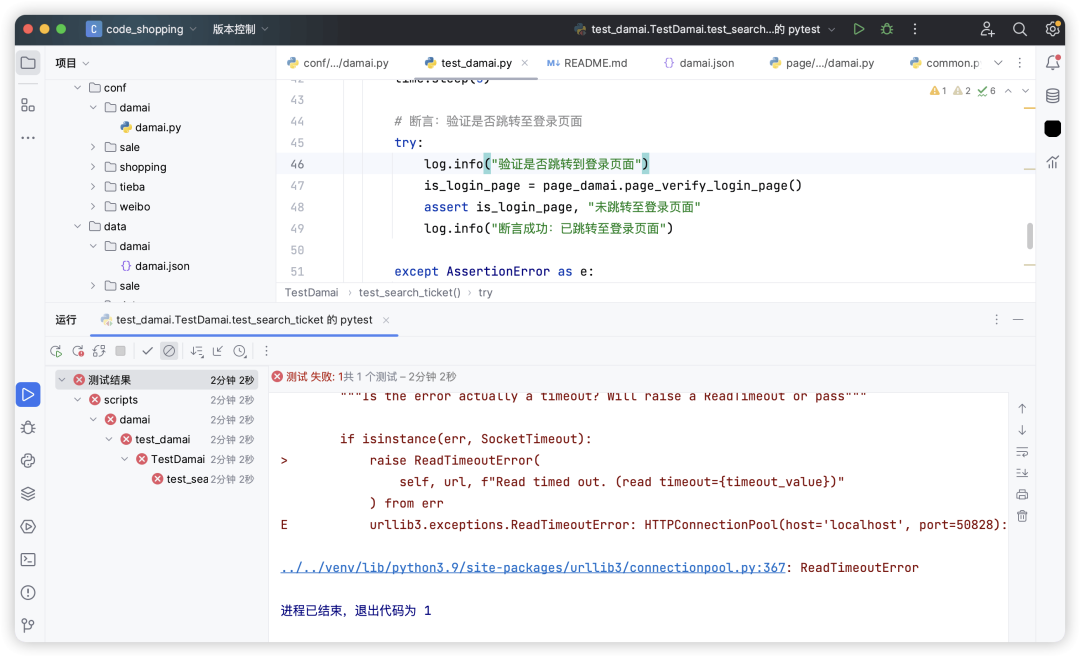Open run configuration selector dropdown
This screenshot has width=1080, height=657.
tap(704, 29)
